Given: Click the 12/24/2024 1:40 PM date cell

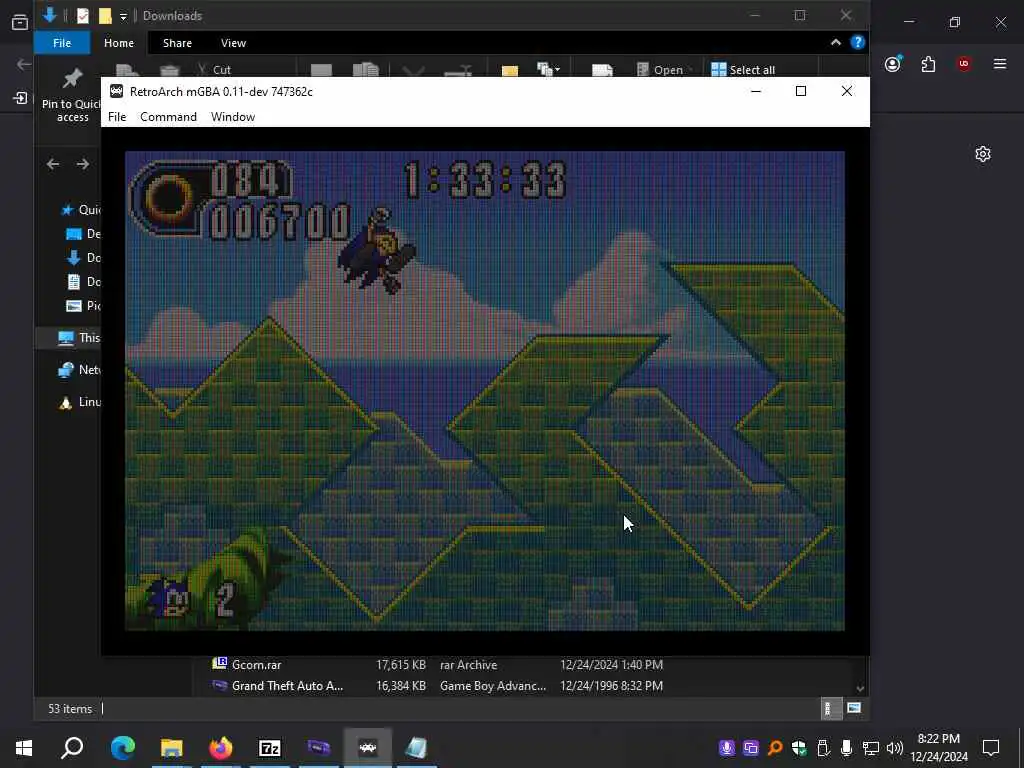Looking at the screenshot, I should [611, 665].
